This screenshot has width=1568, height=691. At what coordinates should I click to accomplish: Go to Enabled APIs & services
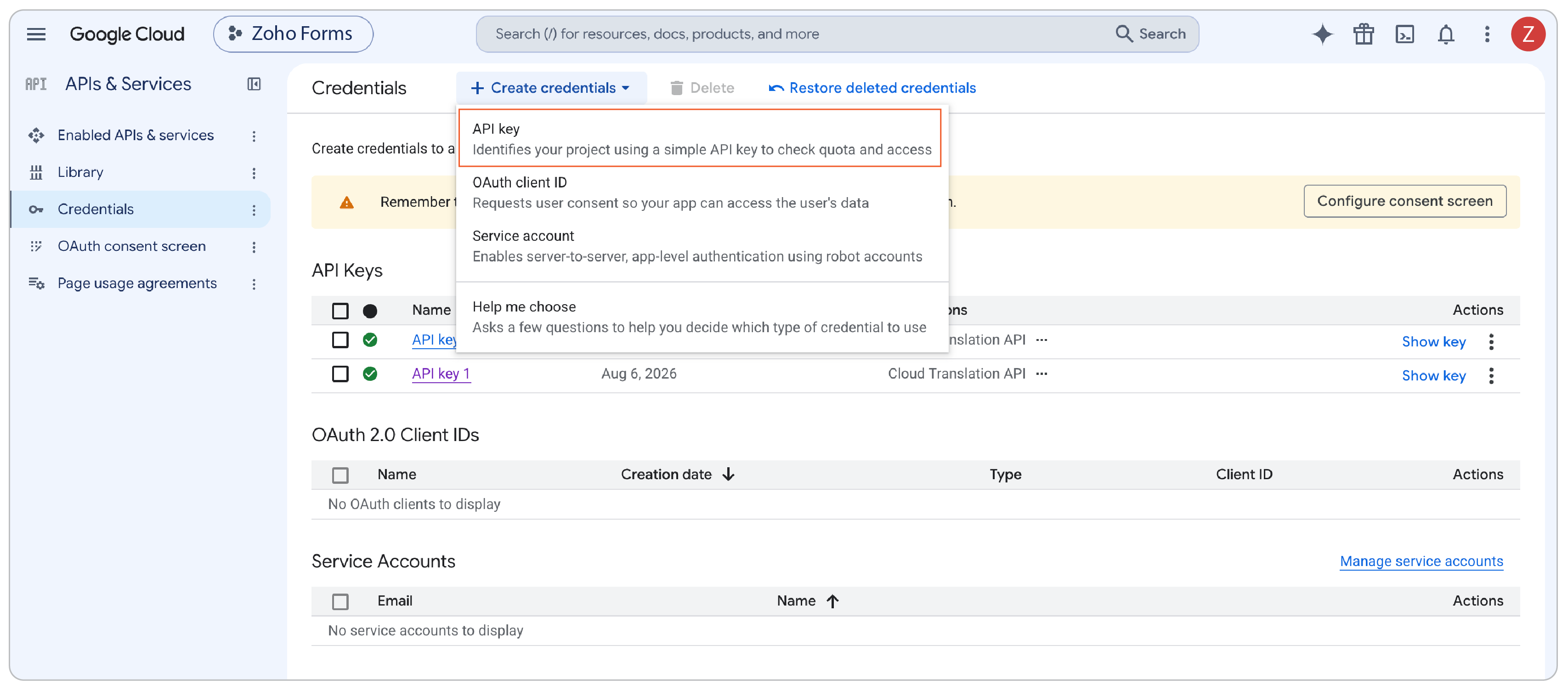pyautogui.click(x=135, y=135)
